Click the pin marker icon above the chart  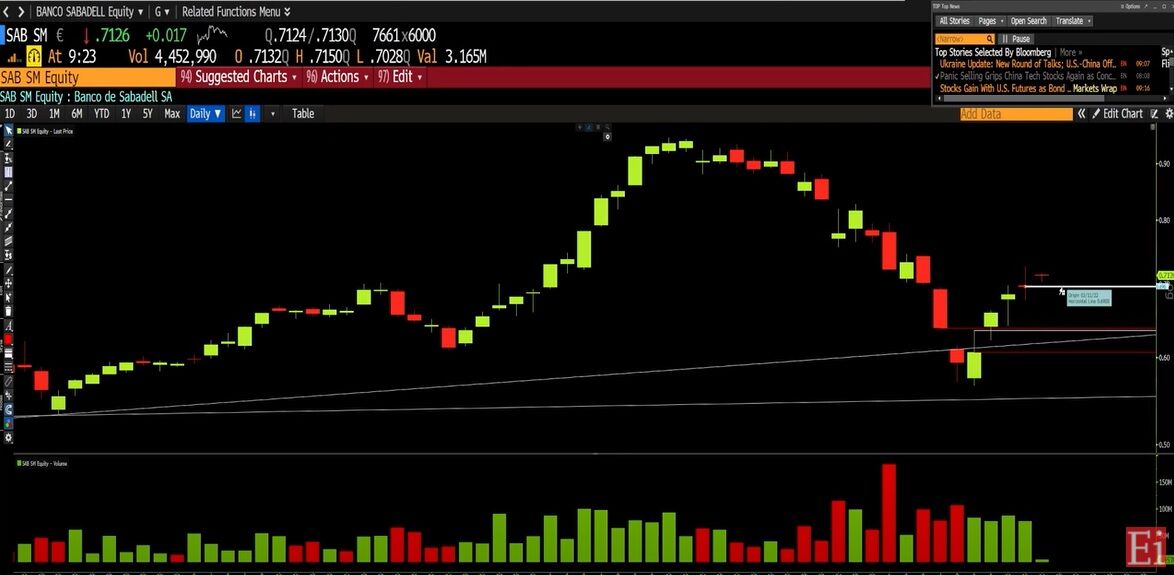pos(607,137)
